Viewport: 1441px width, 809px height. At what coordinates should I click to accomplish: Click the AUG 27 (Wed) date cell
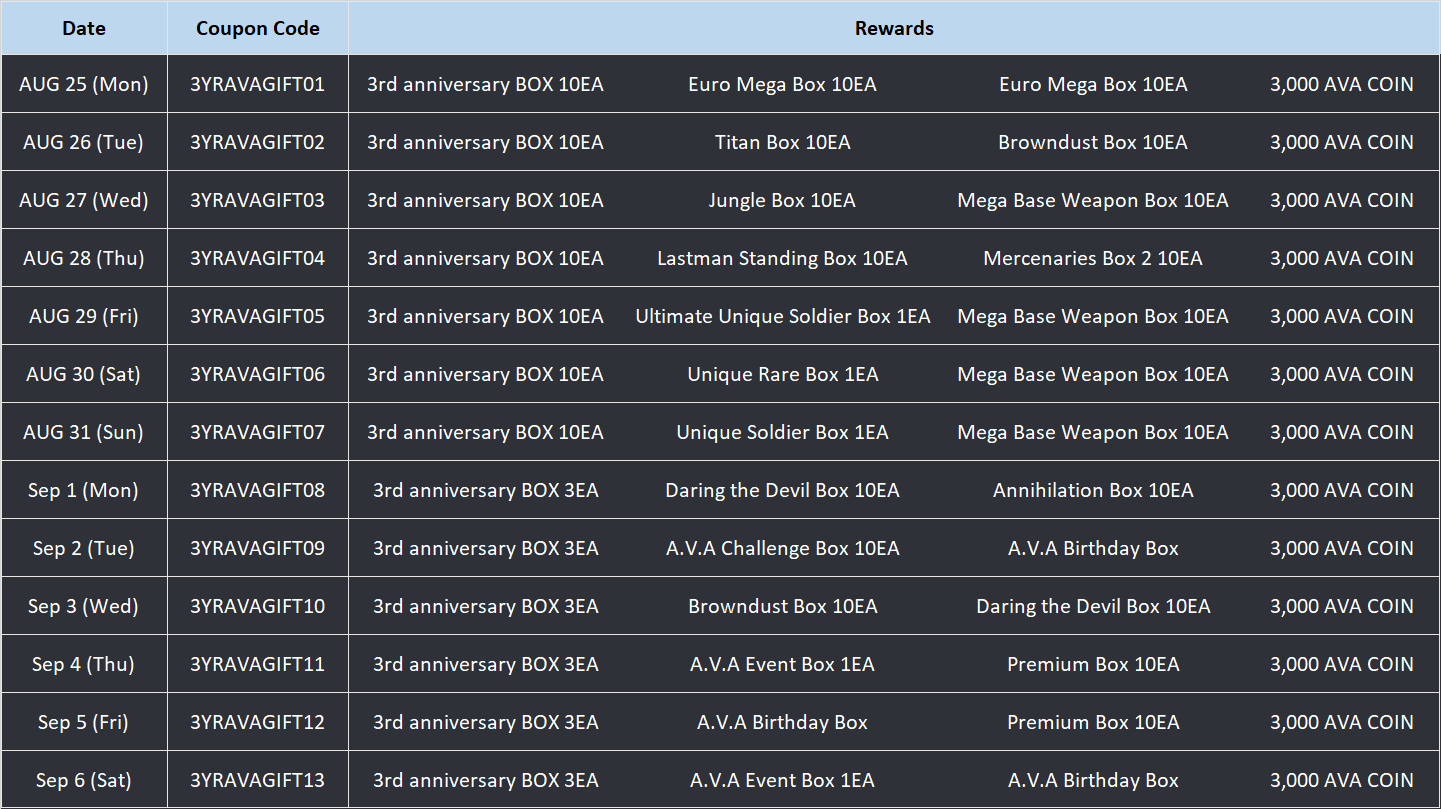84,200
